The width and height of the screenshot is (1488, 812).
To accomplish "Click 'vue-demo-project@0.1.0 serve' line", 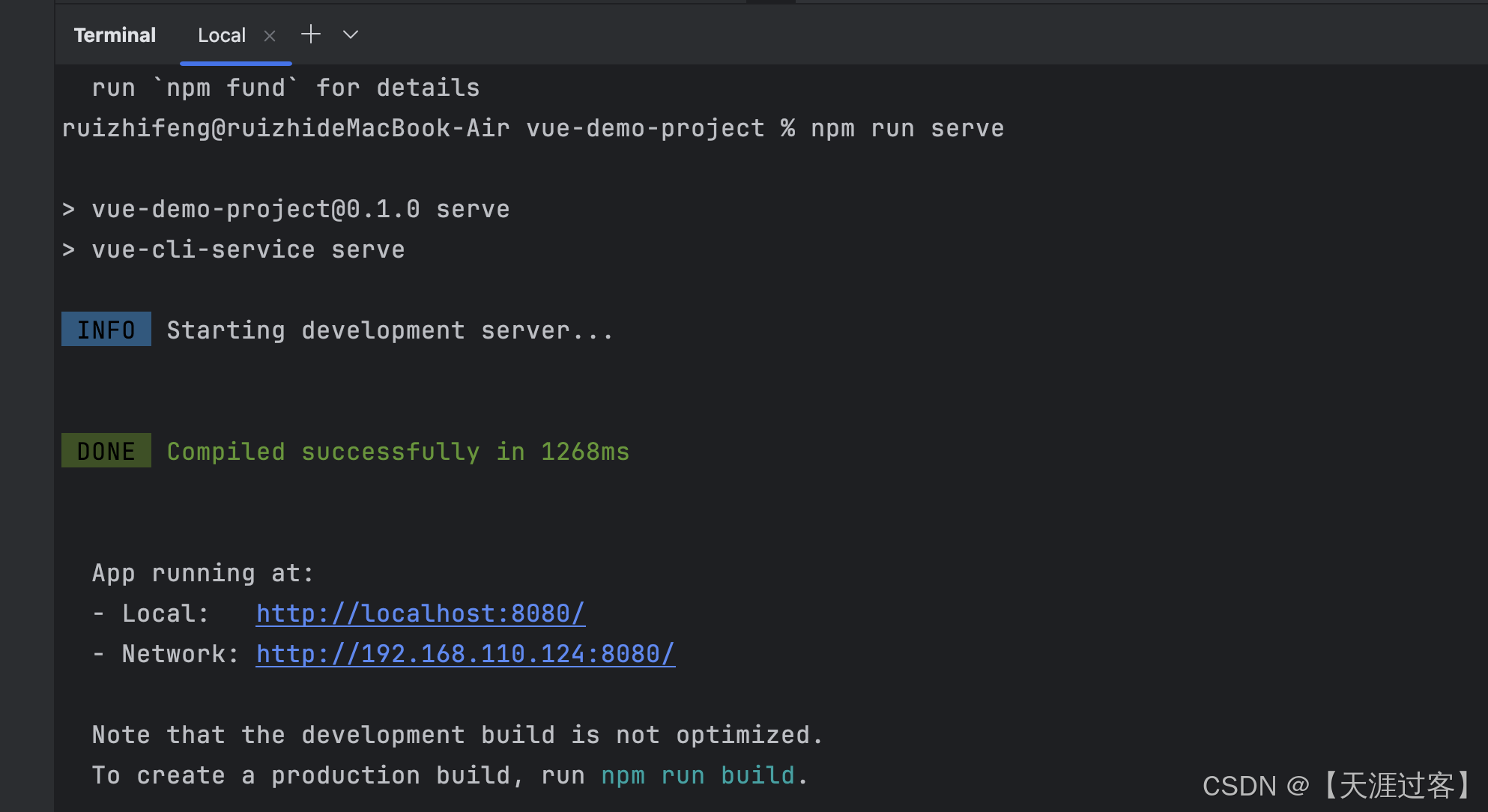I will coord(285,209).
